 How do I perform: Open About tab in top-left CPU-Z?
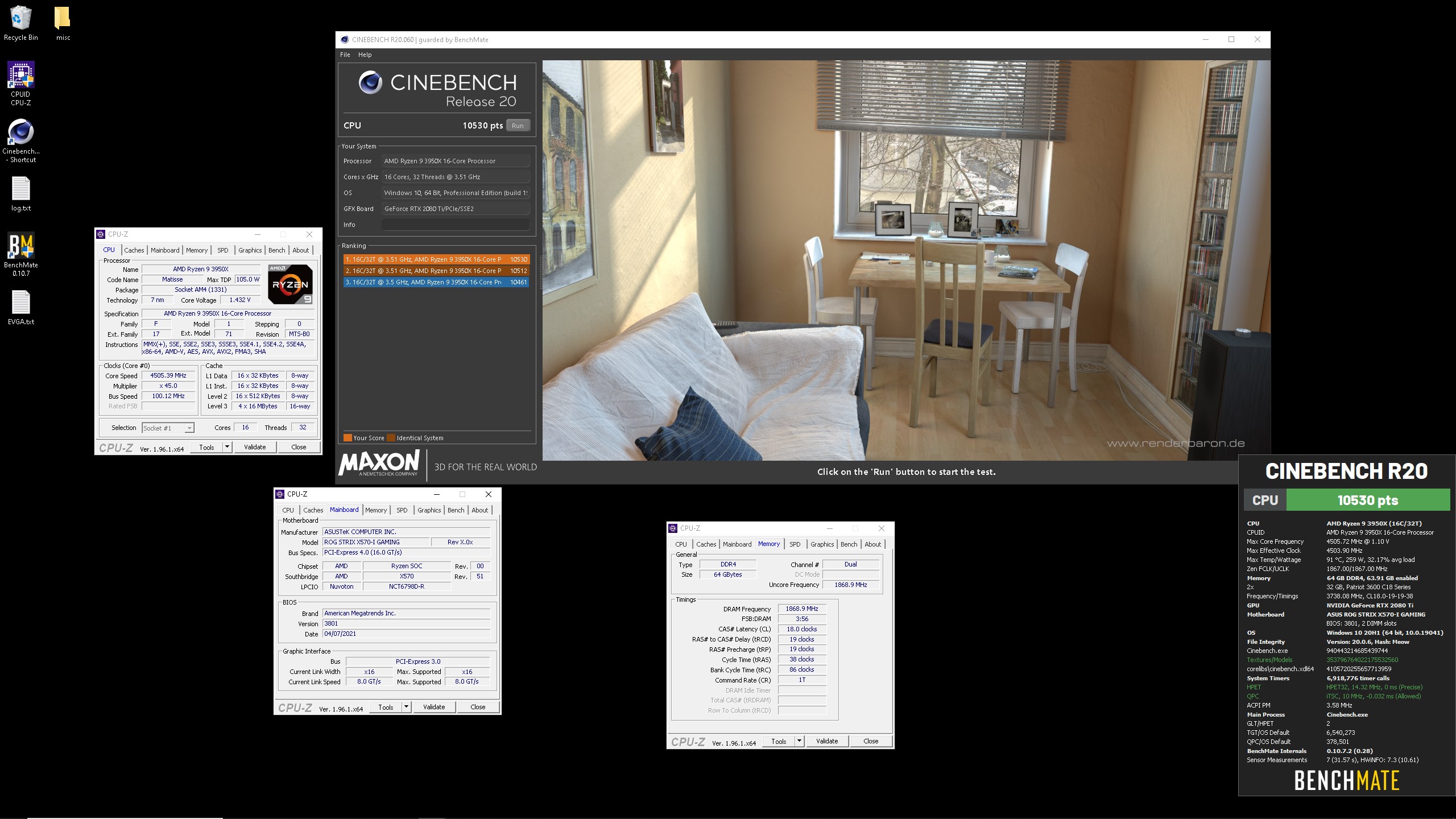301,250
